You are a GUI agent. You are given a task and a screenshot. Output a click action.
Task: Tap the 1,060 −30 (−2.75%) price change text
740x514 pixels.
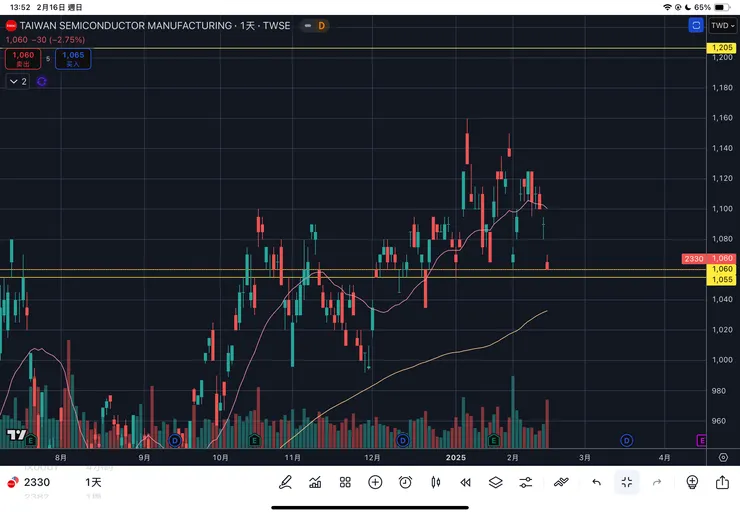point(45,40)
